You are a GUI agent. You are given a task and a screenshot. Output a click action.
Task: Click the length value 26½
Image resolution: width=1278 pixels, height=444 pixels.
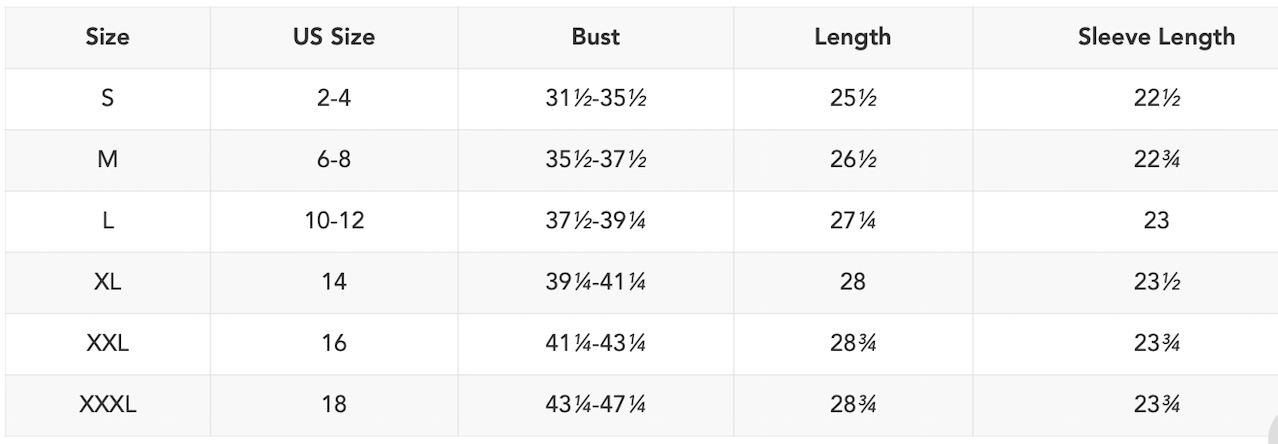coord(852,160)
